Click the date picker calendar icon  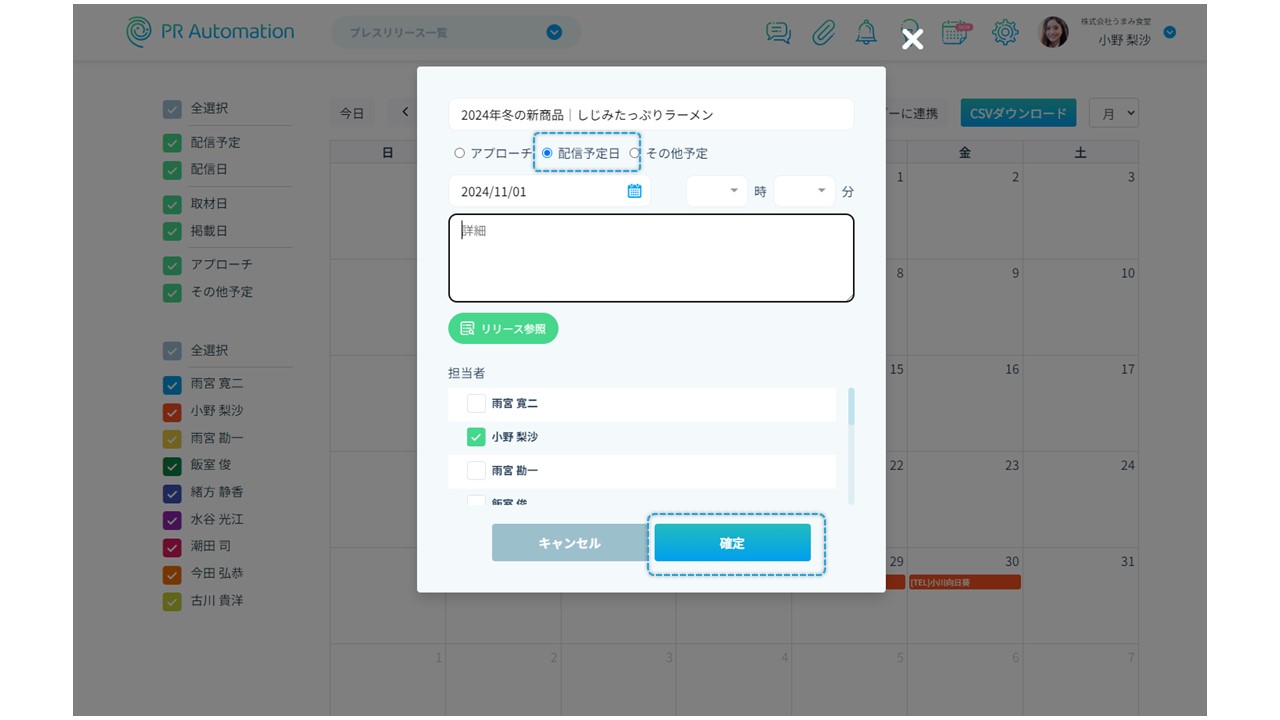tap(634, 191)
